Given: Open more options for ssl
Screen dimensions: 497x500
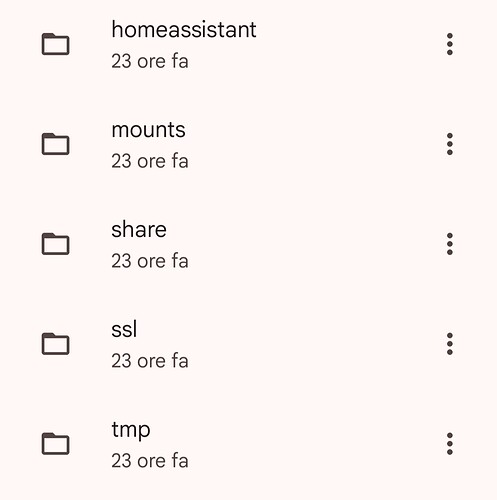Looking at the screenshot, I should tap(450, 344).
